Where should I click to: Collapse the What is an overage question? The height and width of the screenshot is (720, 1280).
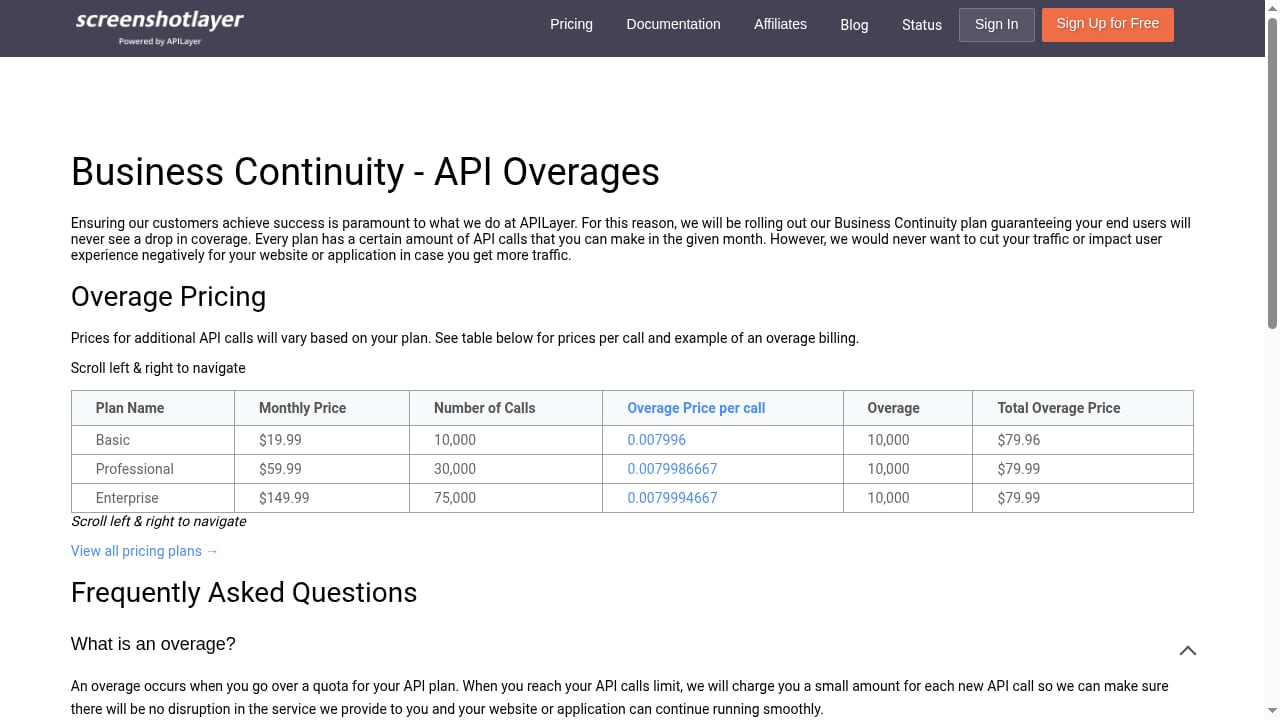tap(1188, 650)
